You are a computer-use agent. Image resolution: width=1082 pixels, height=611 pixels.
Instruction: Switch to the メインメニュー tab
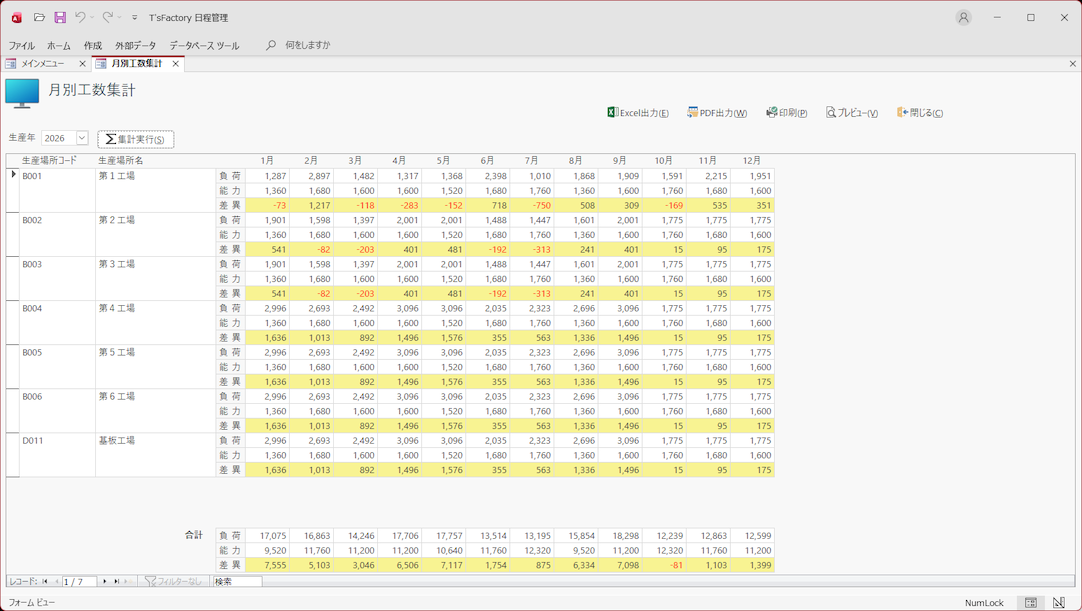[43, 64]
